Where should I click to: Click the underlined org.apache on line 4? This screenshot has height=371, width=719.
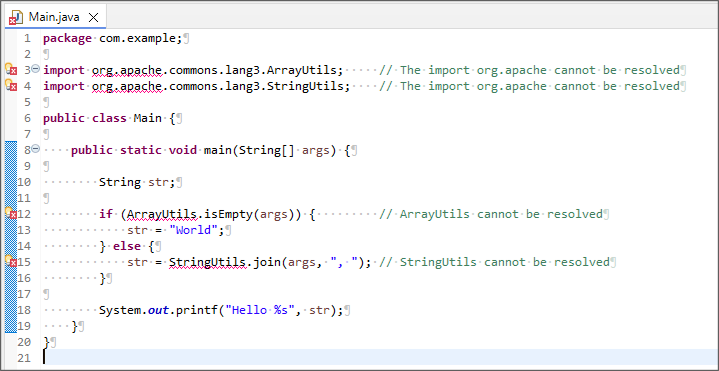(127, 87)
